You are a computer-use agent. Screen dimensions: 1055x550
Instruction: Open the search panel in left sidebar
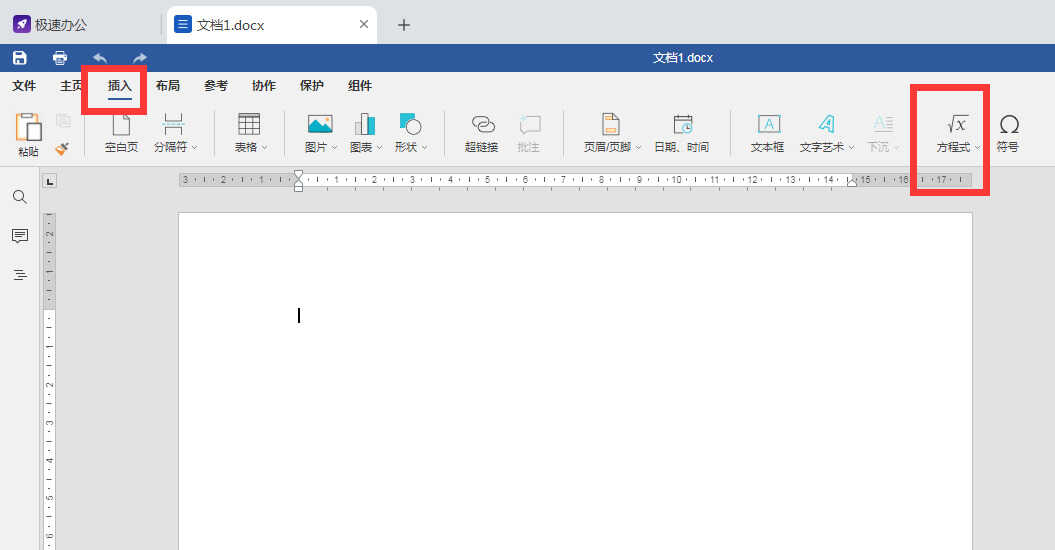click(x=20, y=197)
